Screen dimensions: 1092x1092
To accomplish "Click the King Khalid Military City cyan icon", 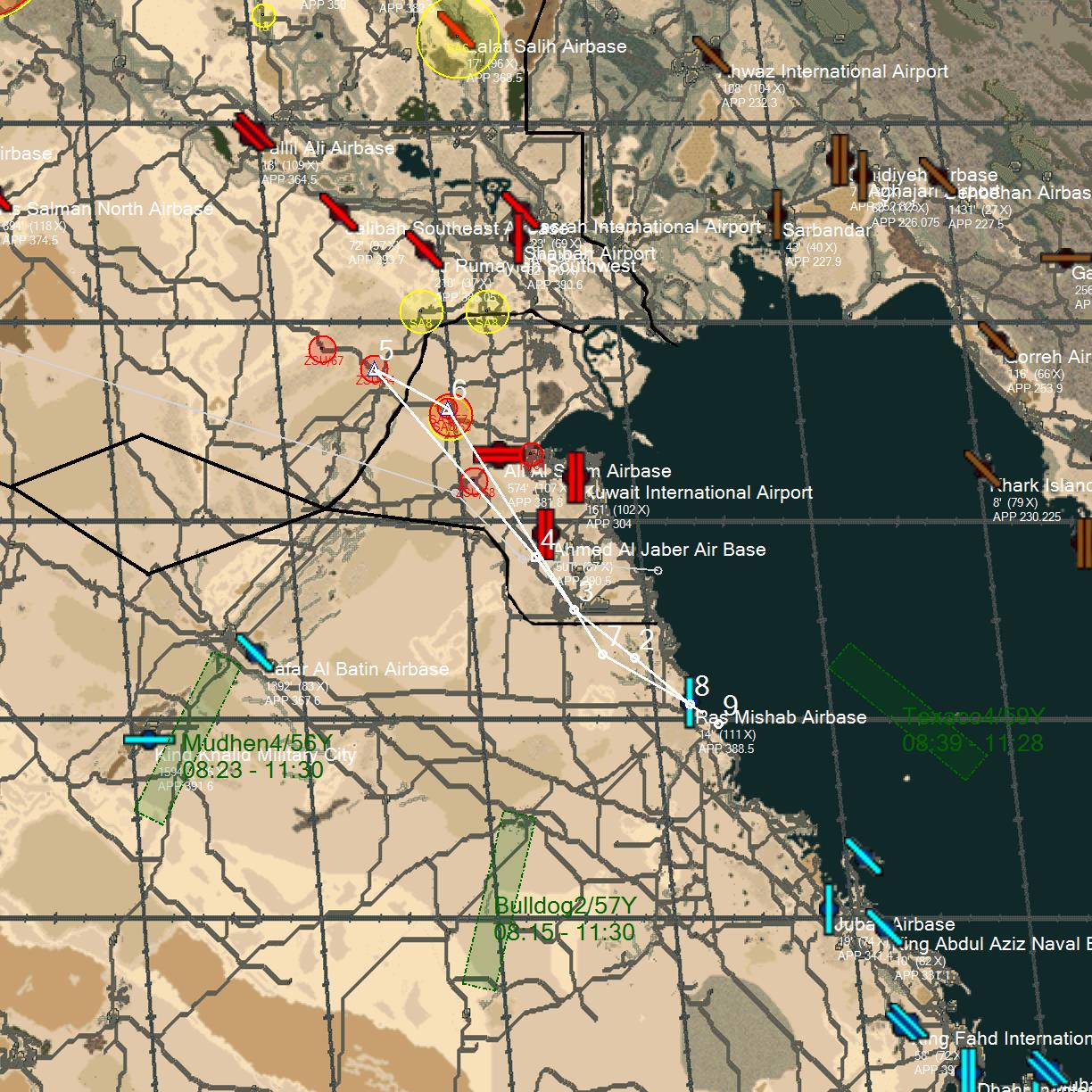I will click(x=149, y=739).
